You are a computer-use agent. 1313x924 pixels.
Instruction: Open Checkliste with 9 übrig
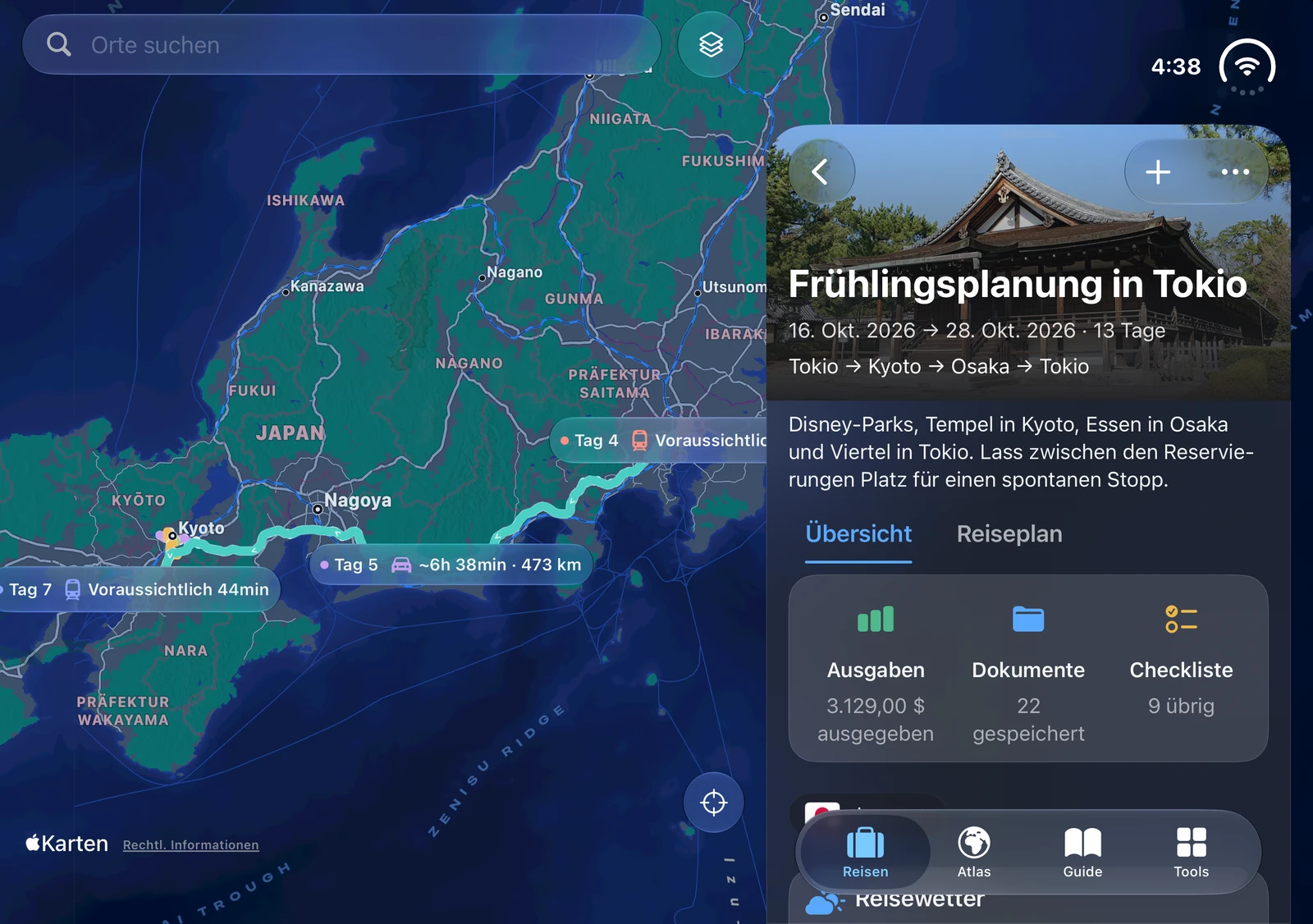click(x=1181, y=669)
